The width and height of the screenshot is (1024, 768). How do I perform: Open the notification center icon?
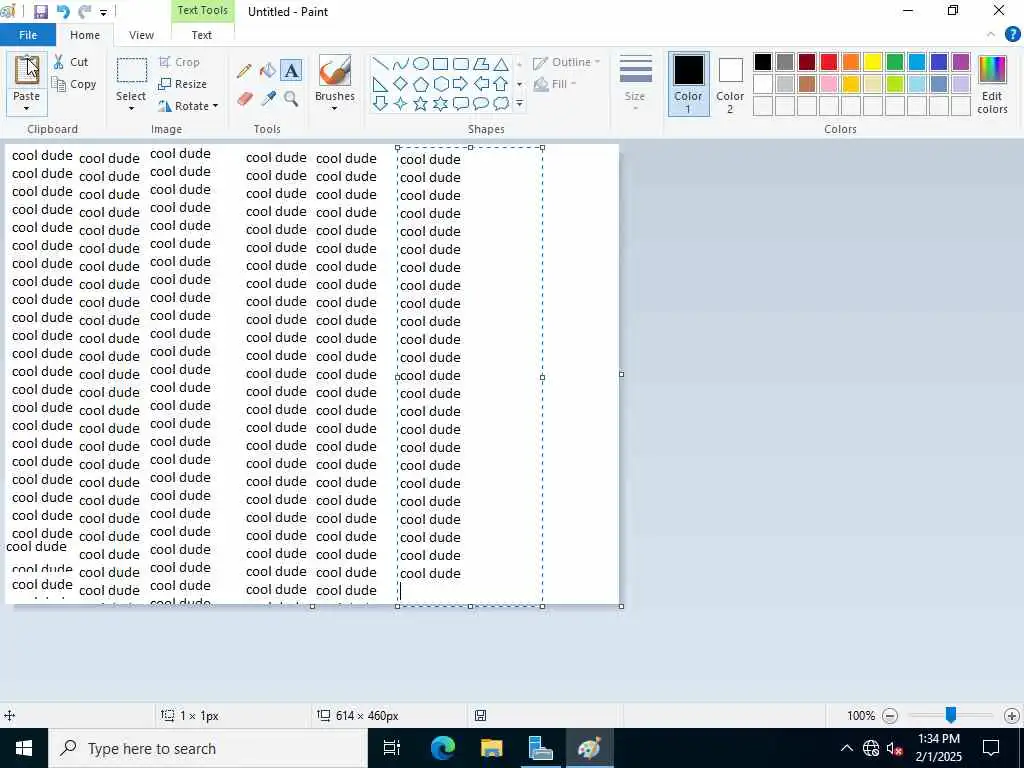(991, 748)
